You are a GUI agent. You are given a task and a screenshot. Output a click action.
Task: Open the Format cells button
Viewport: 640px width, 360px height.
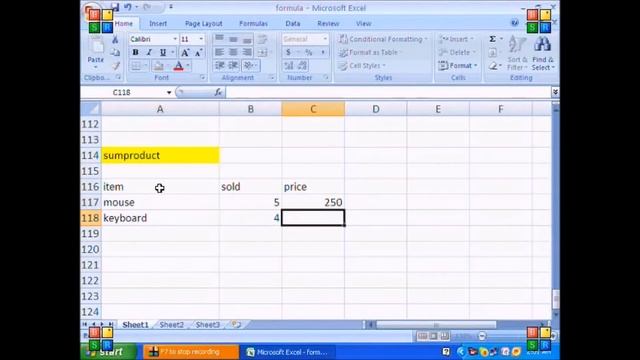458,66
